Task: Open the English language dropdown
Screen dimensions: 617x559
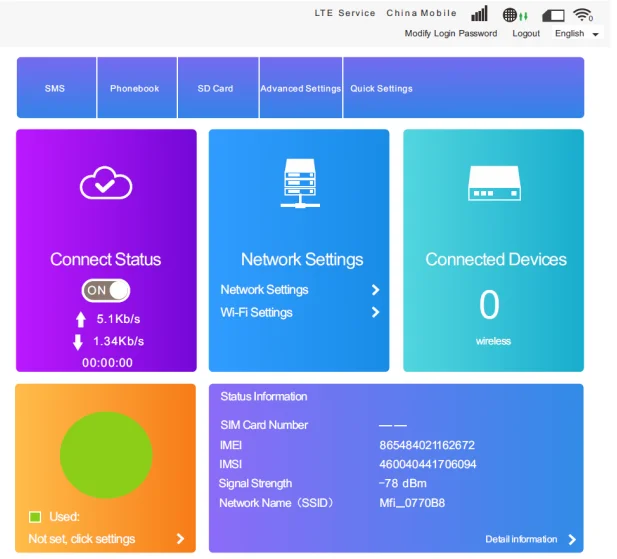Action: 577,34
